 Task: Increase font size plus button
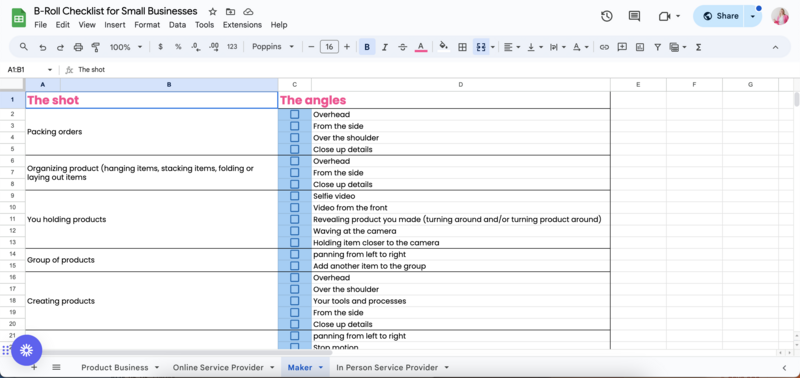tap(347, 47)
